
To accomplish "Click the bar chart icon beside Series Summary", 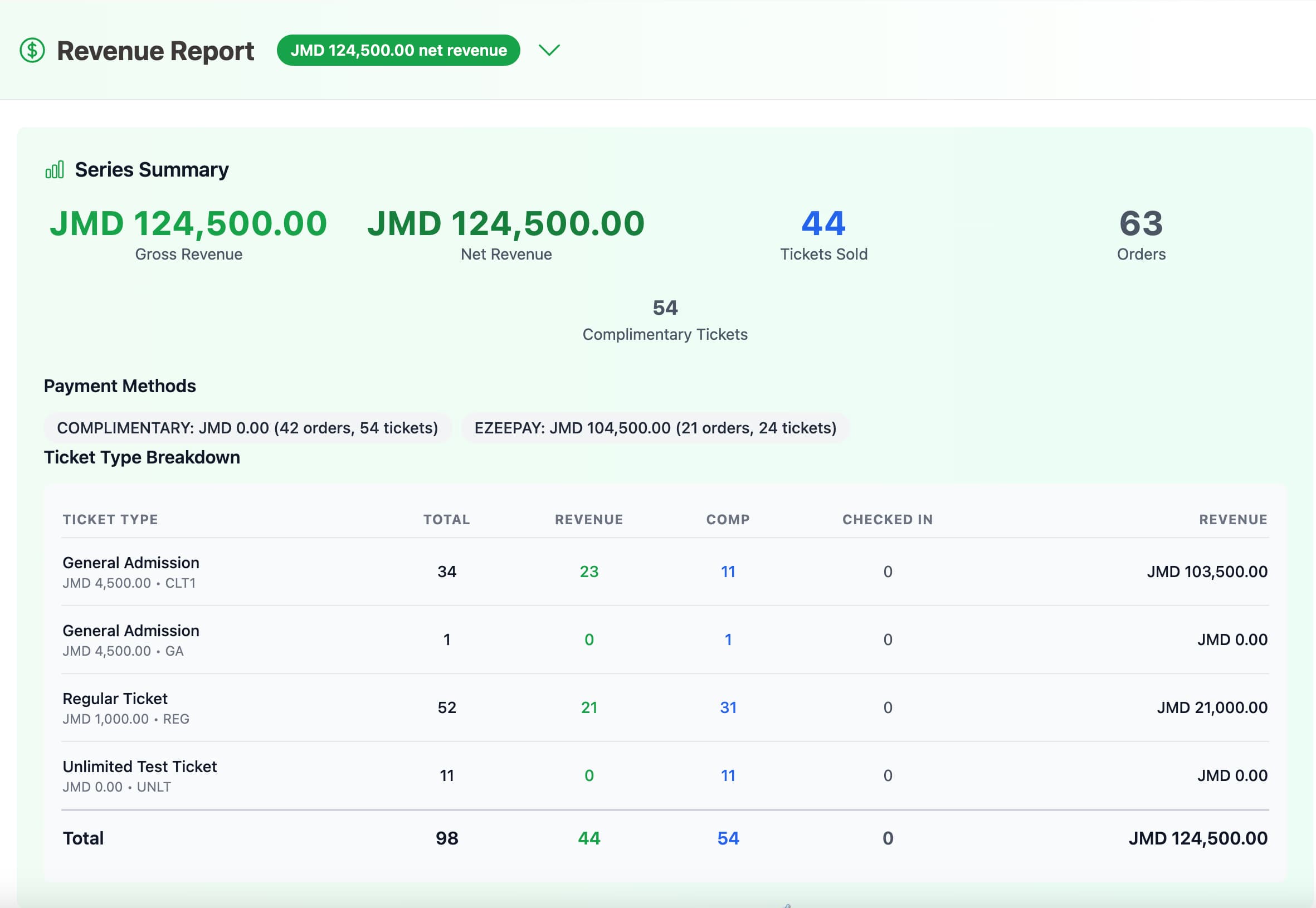I will click(x=53, y=169).
